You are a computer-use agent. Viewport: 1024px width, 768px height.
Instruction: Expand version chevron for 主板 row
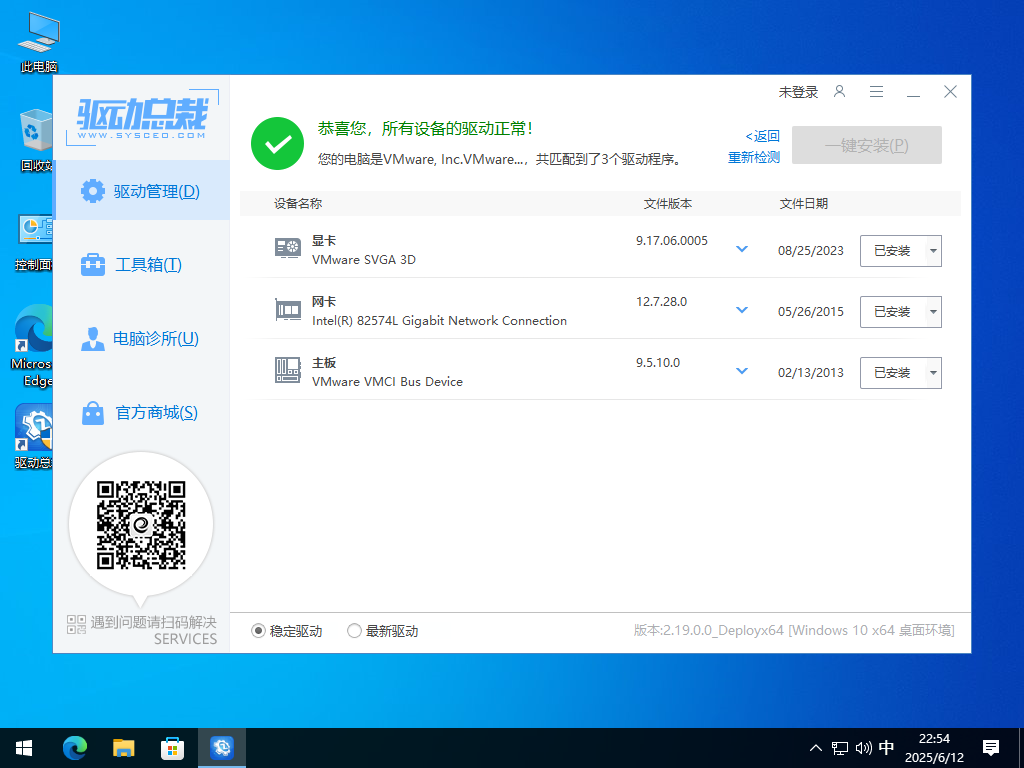click(x=742, y=371)
